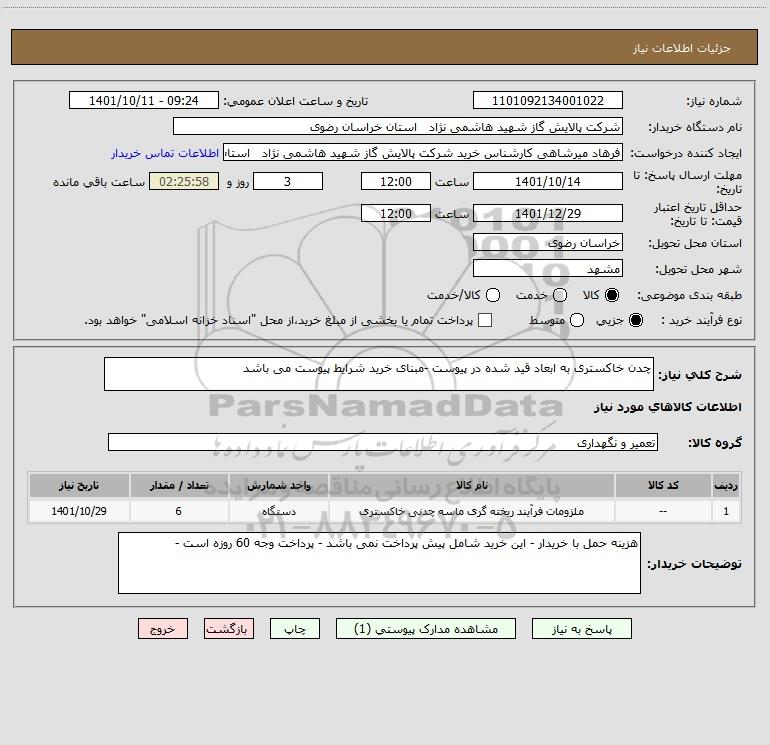
Task: Click the گروه کالا field تعمیر و نگهداری
Action: click(x=383, y=442)
